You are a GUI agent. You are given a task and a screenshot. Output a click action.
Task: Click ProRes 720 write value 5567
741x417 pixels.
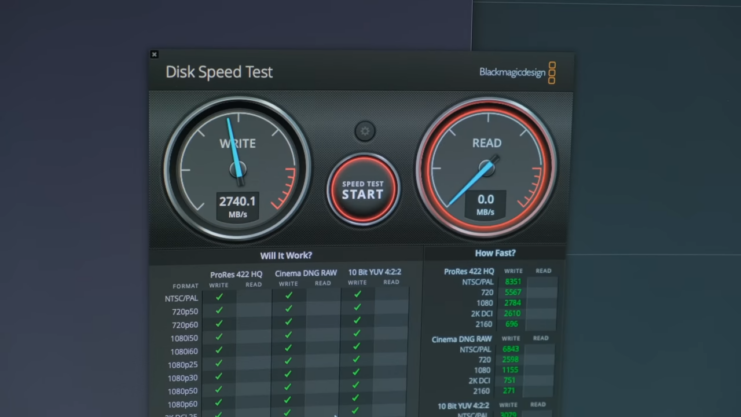point(513,293)
